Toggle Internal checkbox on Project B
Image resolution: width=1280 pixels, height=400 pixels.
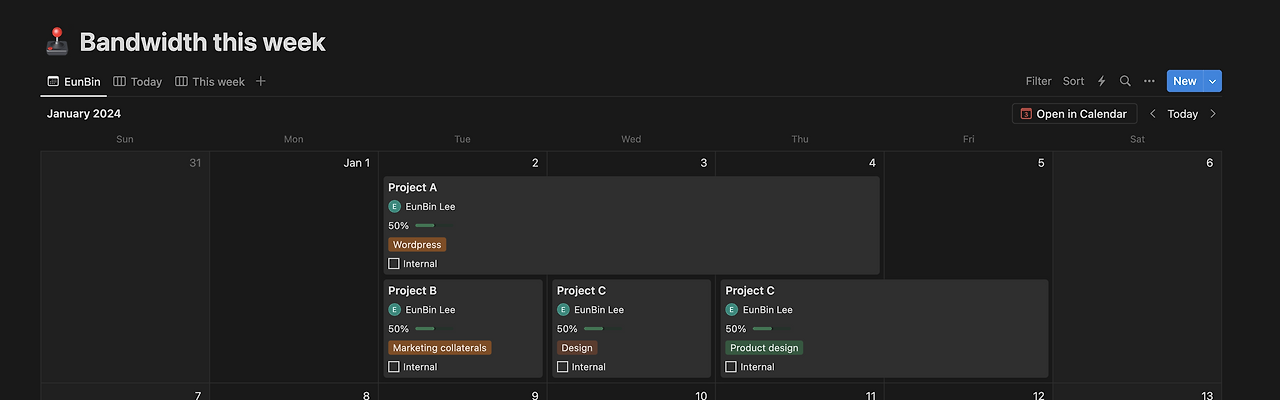[x=394, y=367]
